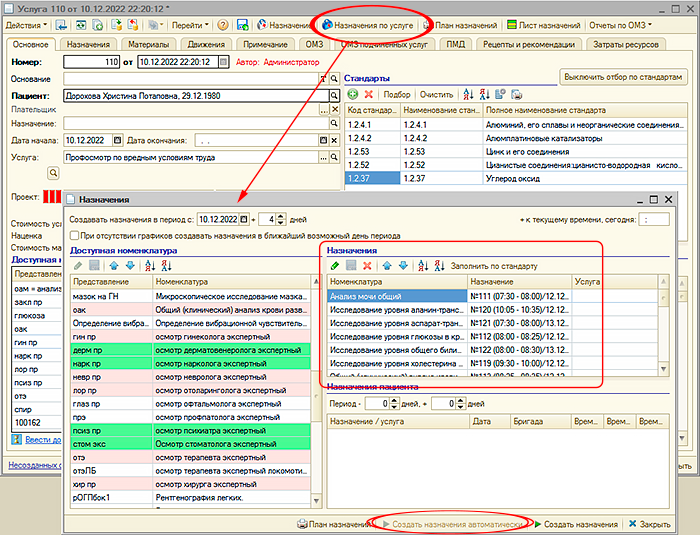Click the help question mark icon in top toolbar
The width and height of the screenshot is (700, 535).
coord(222,24)
